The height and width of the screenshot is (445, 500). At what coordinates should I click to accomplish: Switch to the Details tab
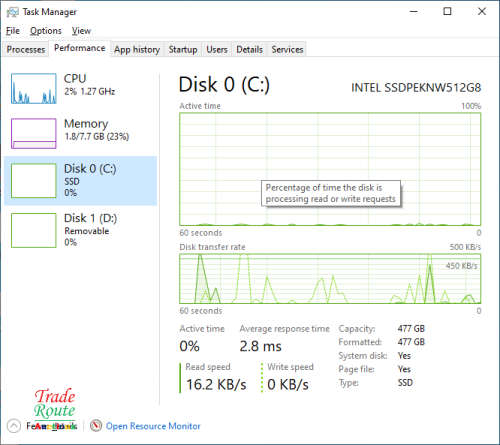tap(249, 49)
